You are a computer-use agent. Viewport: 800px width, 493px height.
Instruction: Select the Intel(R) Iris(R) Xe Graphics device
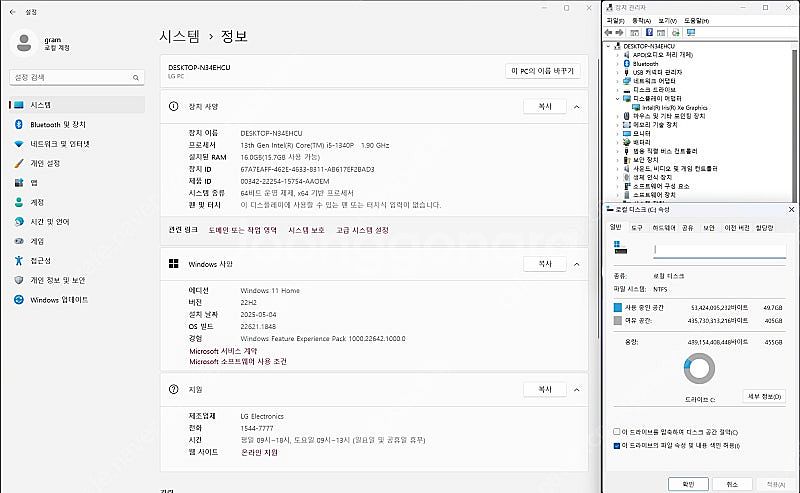pos(674,108)
